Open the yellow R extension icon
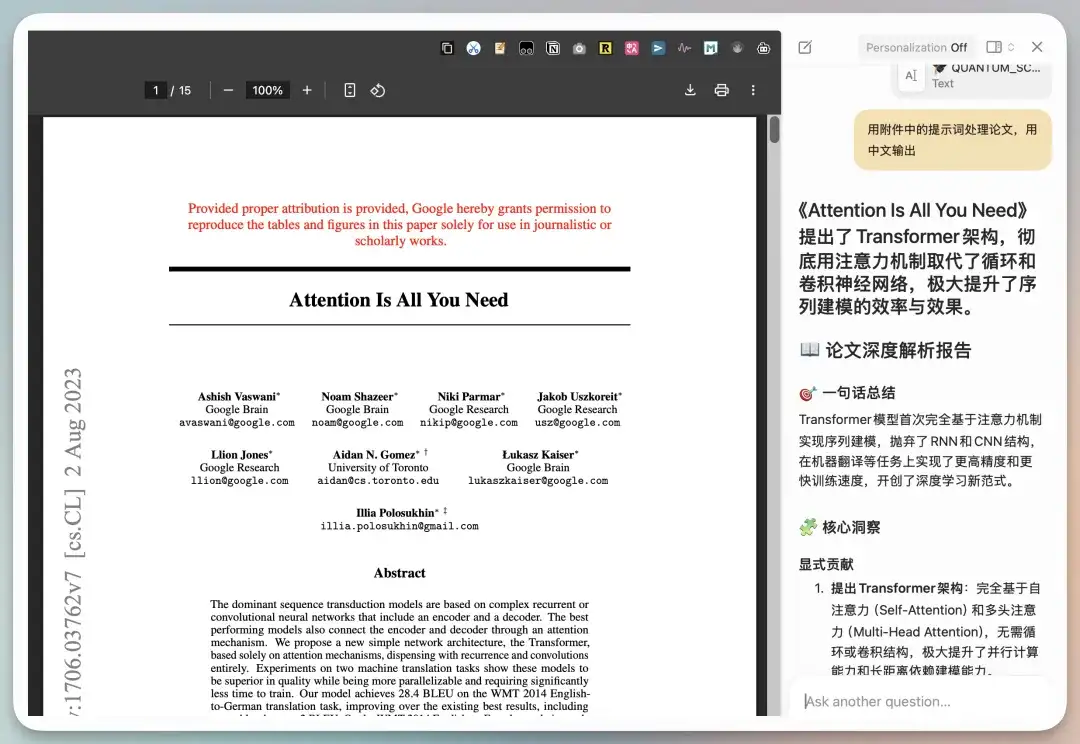This screenshot has width=1080, height=744. 605,48
